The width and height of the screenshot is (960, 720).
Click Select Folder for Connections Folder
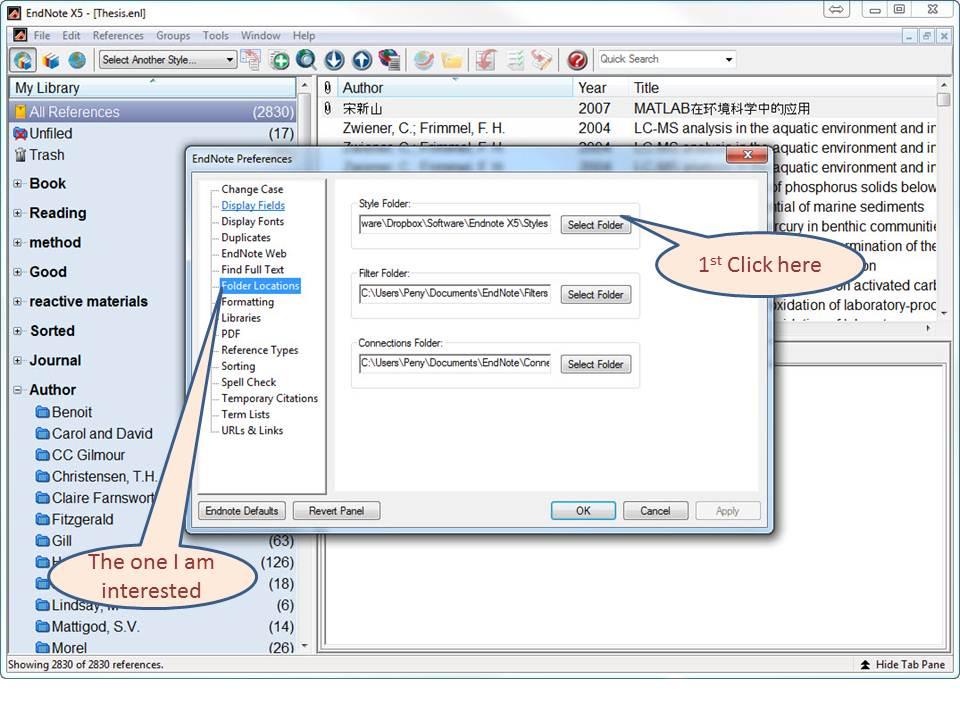click(595, 364)
